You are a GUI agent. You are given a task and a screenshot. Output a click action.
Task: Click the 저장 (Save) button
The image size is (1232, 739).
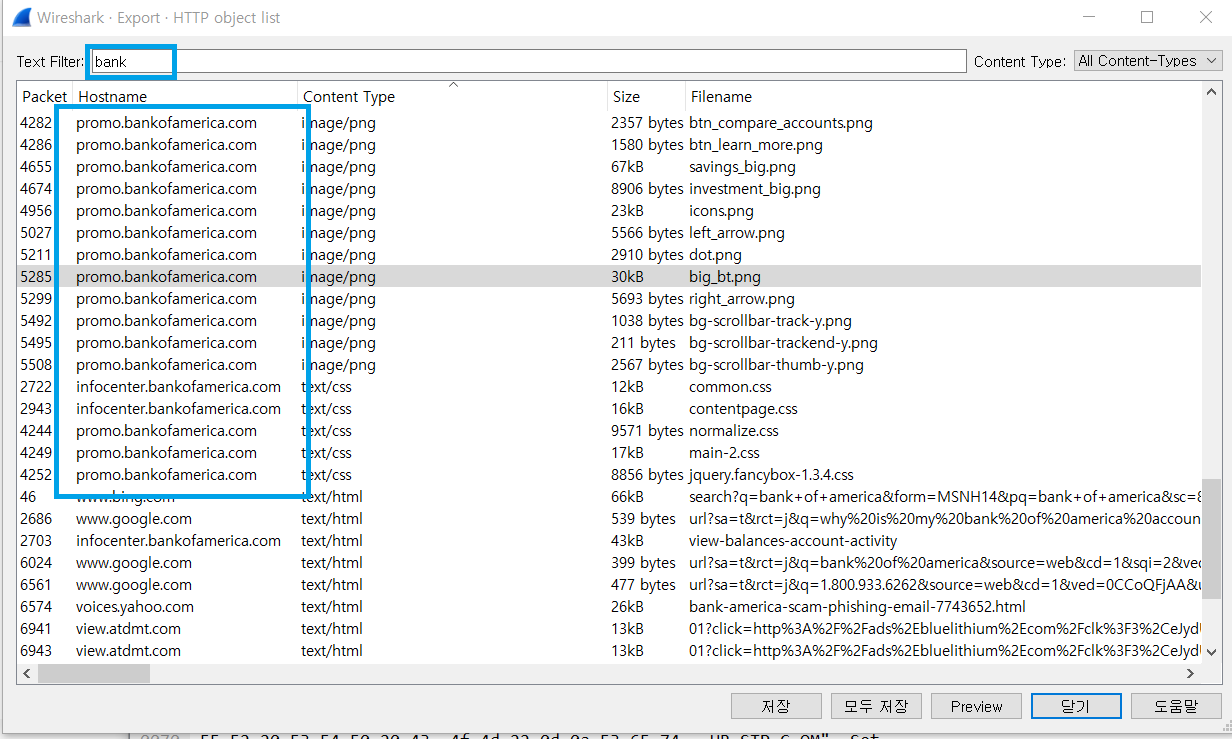point(776,706)
